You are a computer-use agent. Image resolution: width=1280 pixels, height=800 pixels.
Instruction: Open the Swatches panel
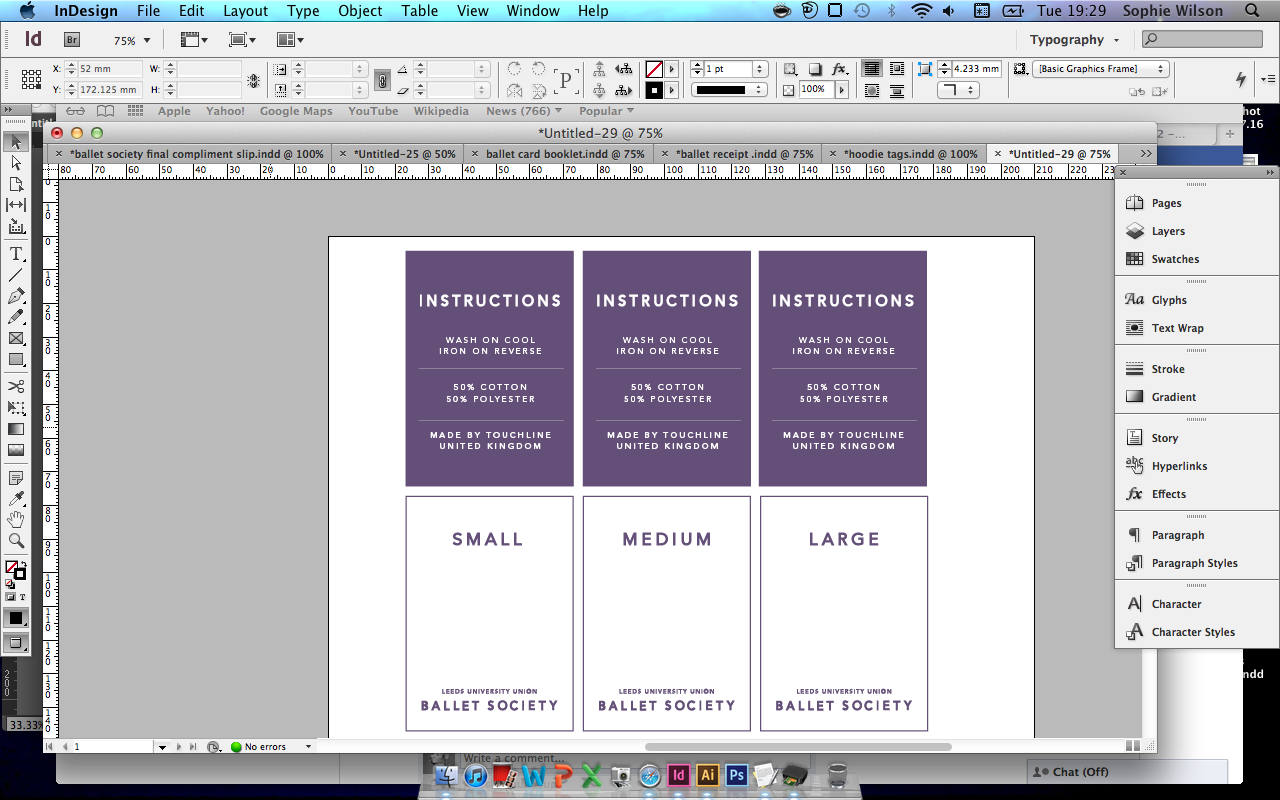1174,259
